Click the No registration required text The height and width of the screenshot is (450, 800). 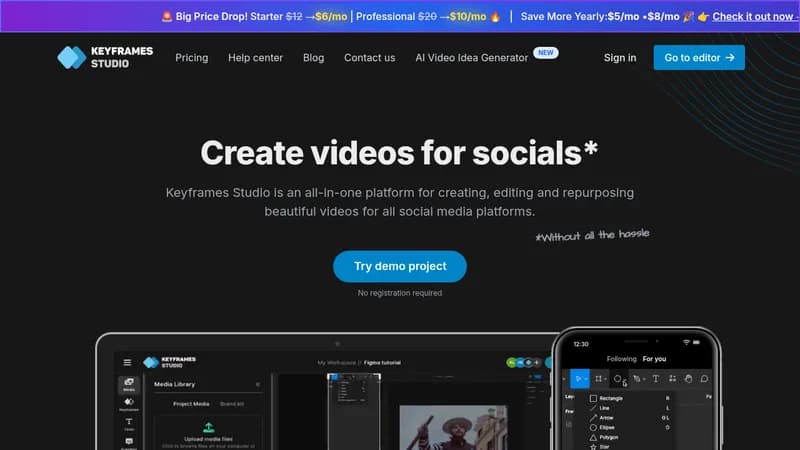tap(399, 293)
